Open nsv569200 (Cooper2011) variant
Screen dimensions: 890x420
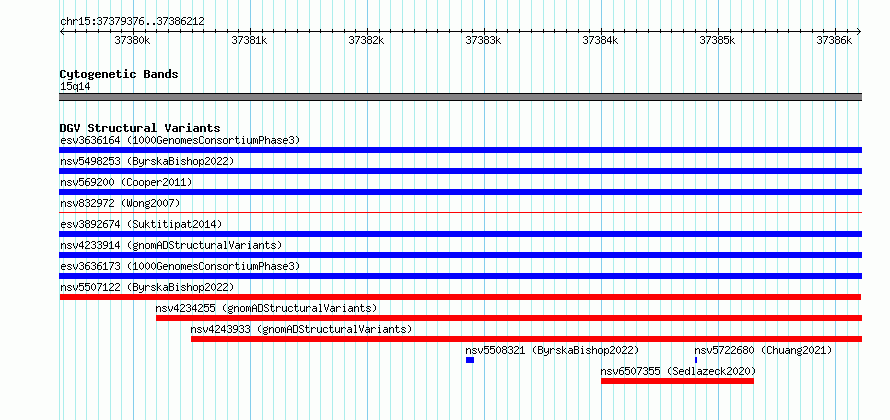tap(126, 182)
